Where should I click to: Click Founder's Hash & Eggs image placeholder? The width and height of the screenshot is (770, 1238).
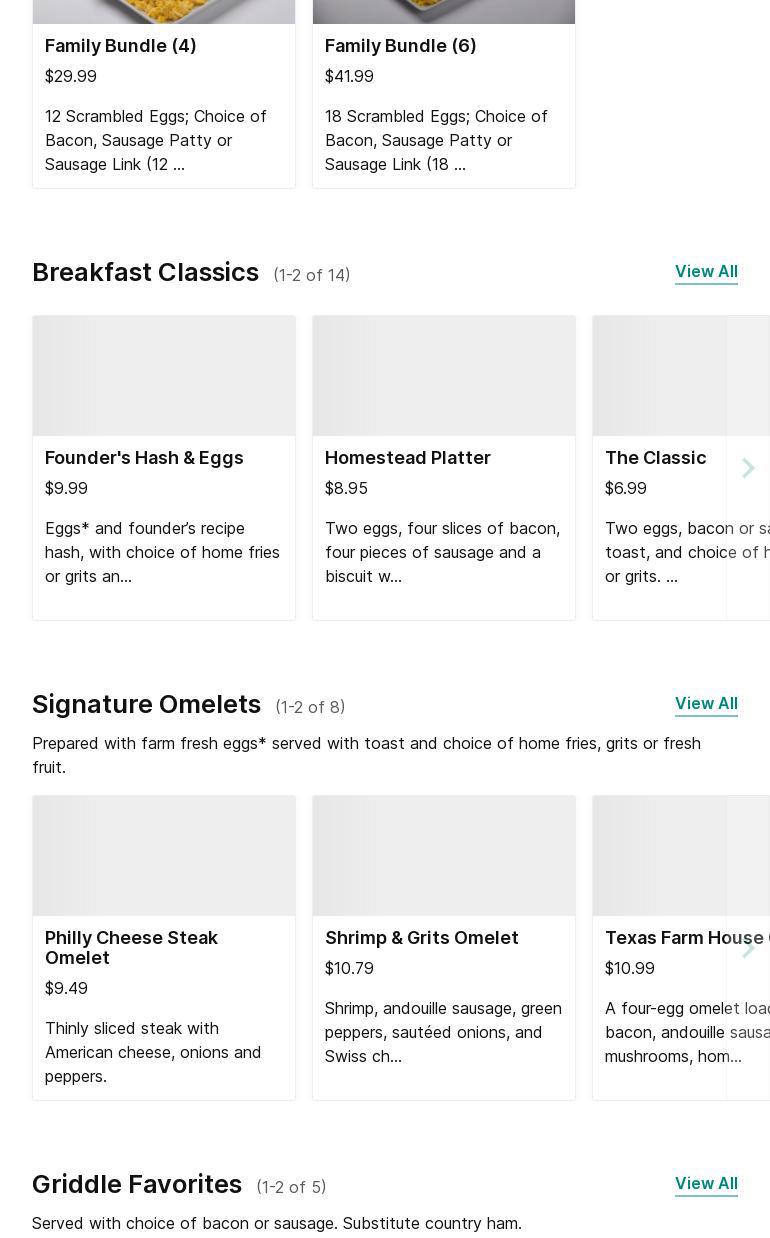[x=164, y=376]
